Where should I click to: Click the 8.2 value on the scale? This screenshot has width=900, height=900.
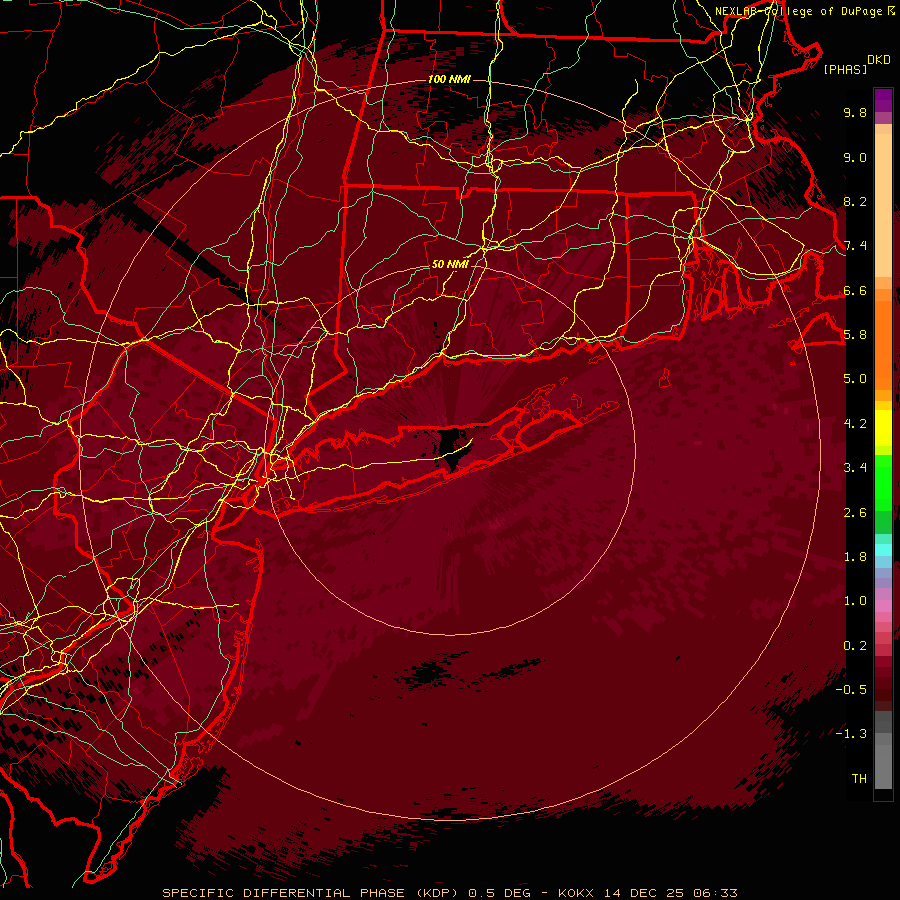(x=855, y=201)
